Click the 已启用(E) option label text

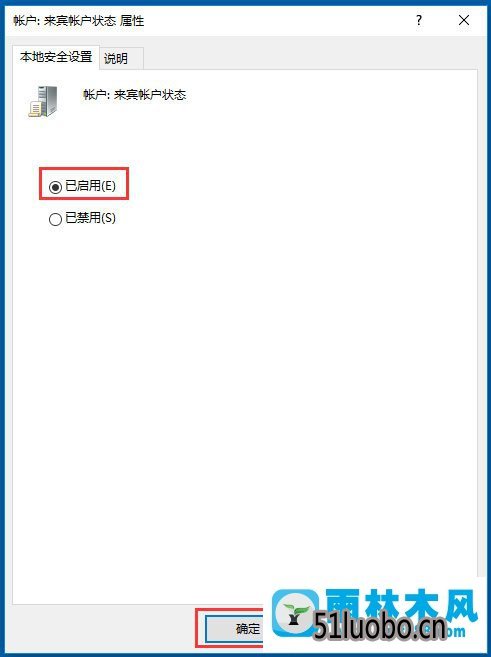tap(90, 186)
